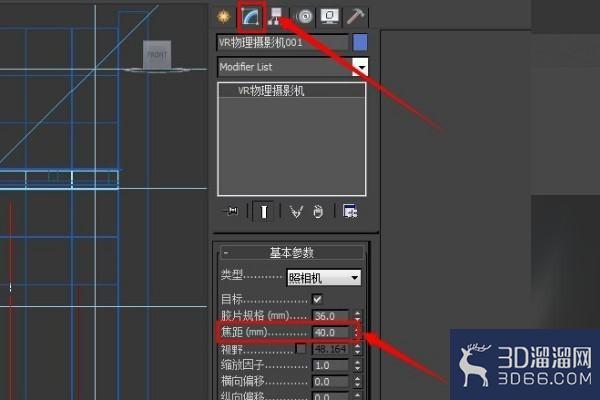Viewport: 600px width, 400px height.
Task: Open the Utilities hammer tab
Action: pos(355,16)
